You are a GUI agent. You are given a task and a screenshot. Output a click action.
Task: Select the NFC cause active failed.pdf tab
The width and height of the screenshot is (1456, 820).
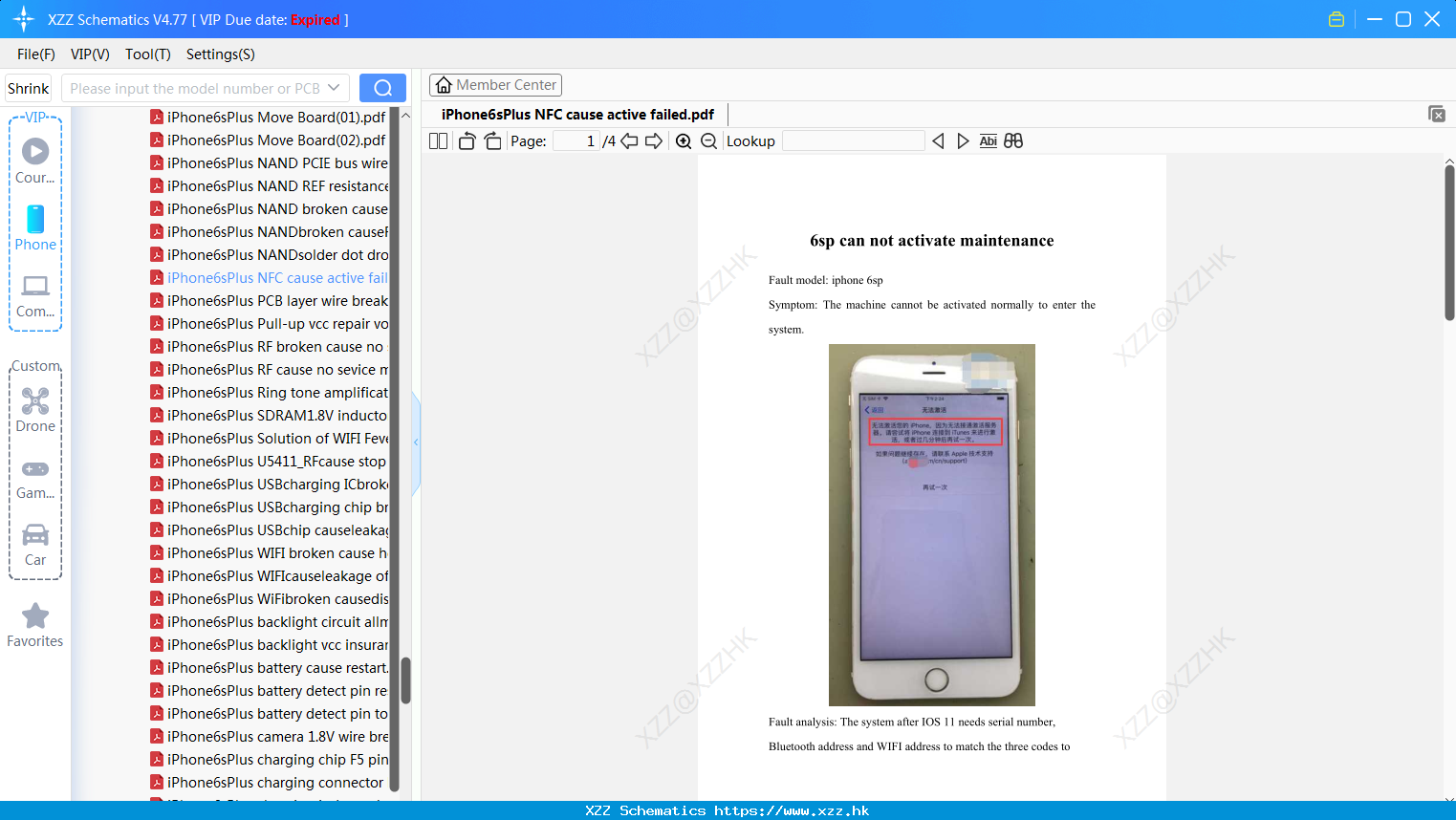577,115
